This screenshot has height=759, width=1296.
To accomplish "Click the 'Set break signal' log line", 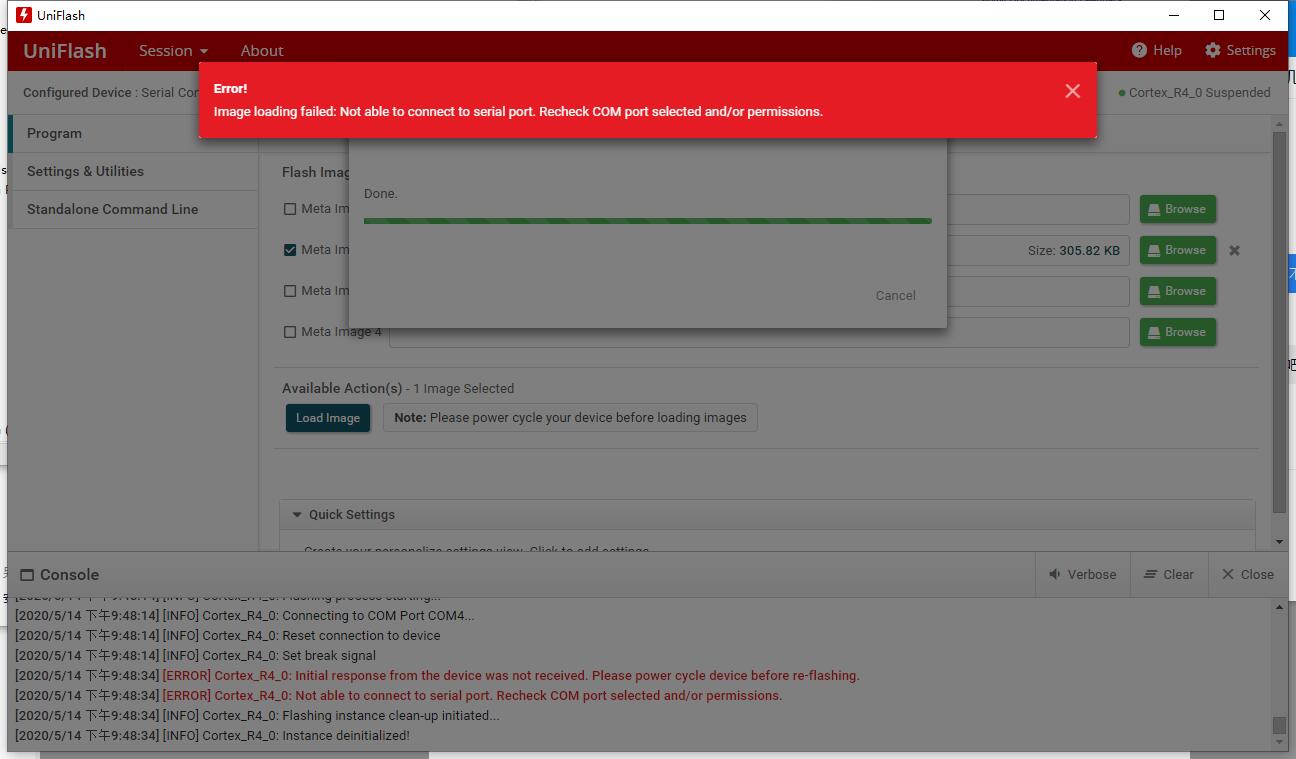I will pos(196,656).
